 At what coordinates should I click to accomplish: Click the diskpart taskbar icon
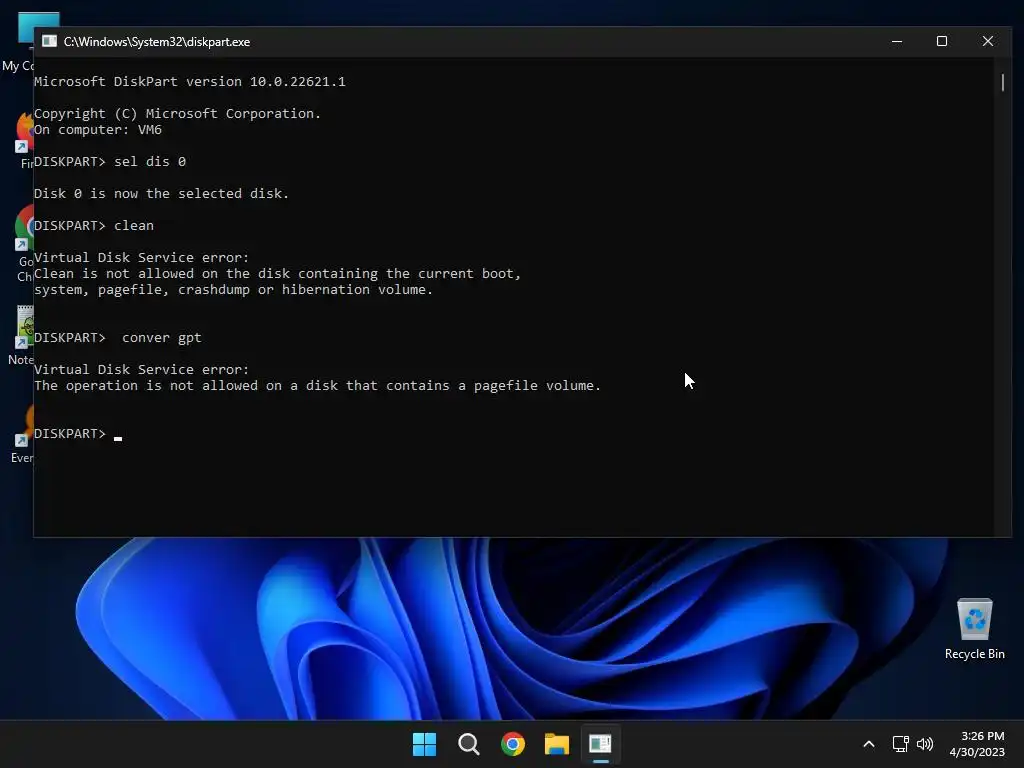point(601,744)
